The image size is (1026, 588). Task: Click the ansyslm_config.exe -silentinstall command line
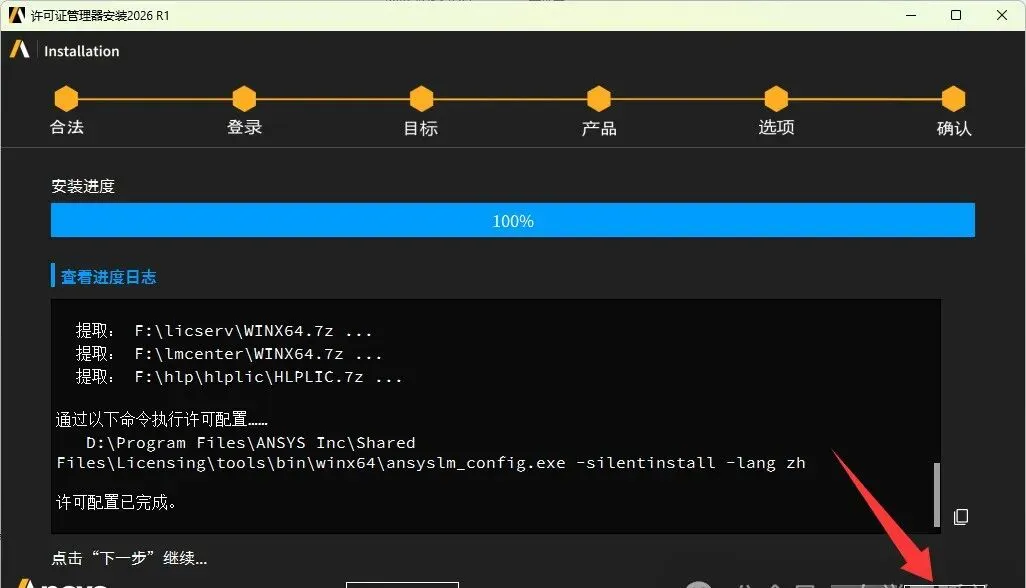[x=431, y=463]
